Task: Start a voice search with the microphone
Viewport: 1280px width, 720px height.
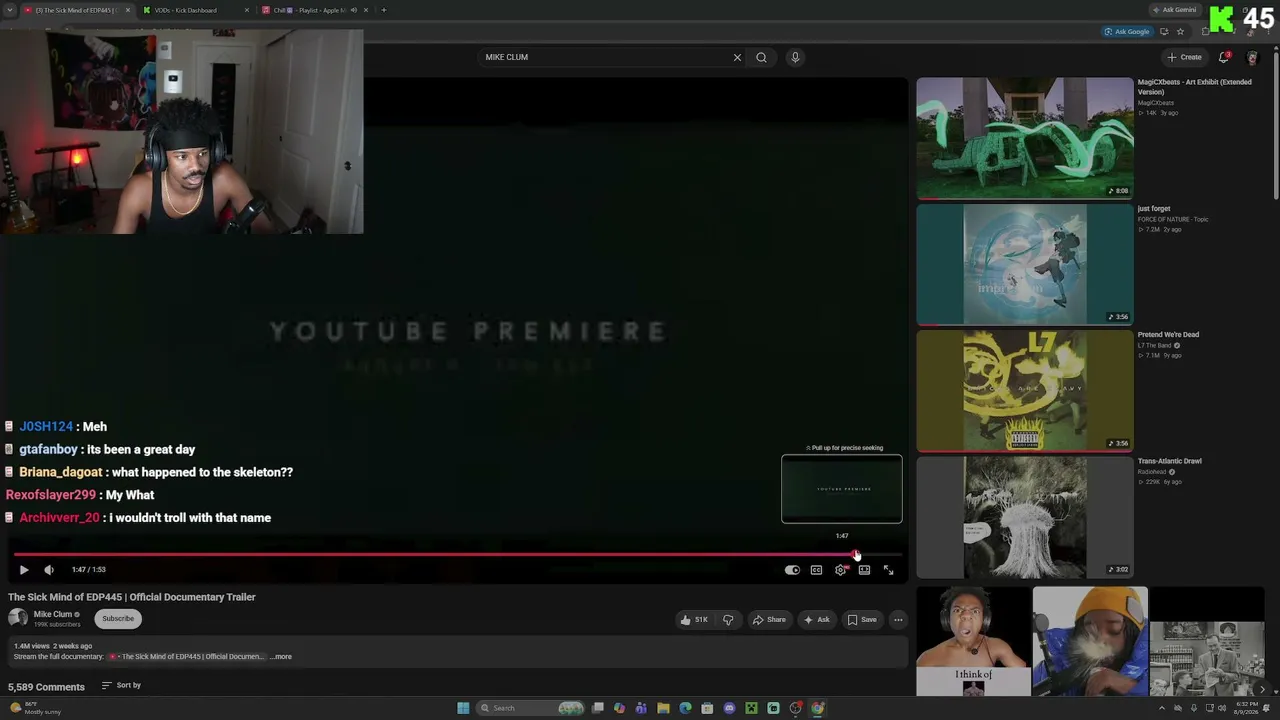Action: [x=795, y=57]
